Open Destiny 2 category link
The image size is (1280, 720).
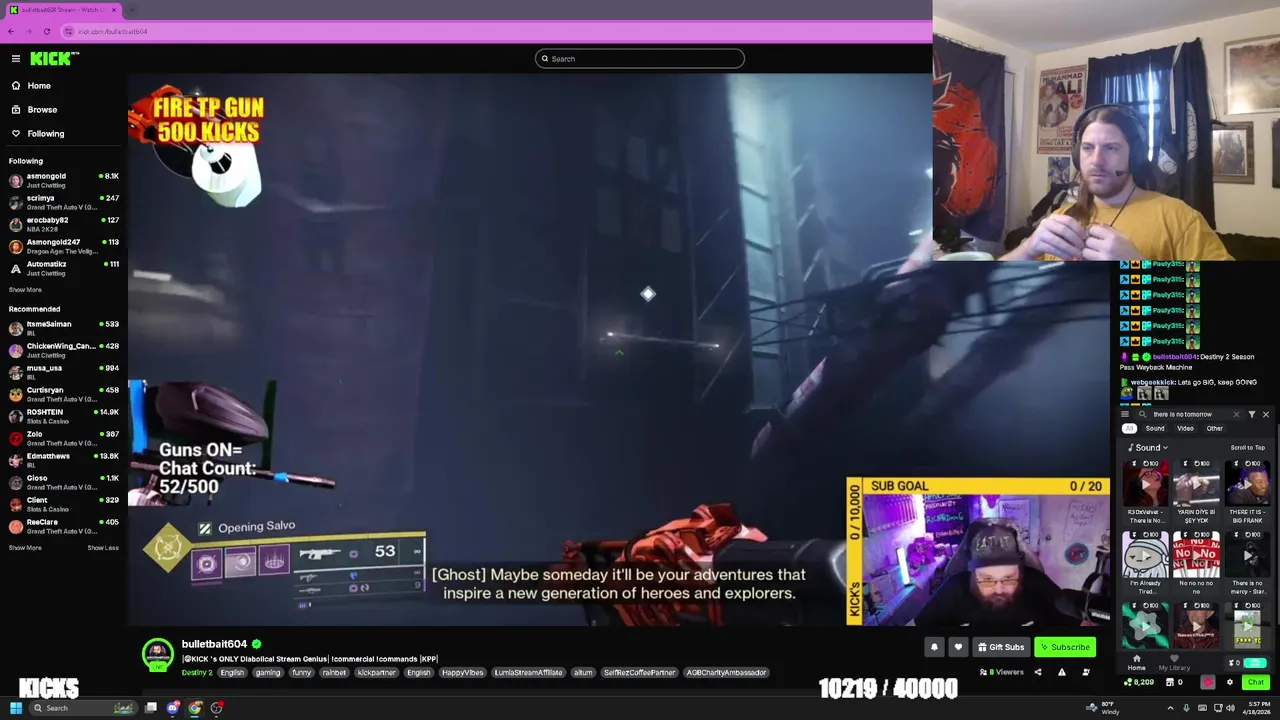197,673
